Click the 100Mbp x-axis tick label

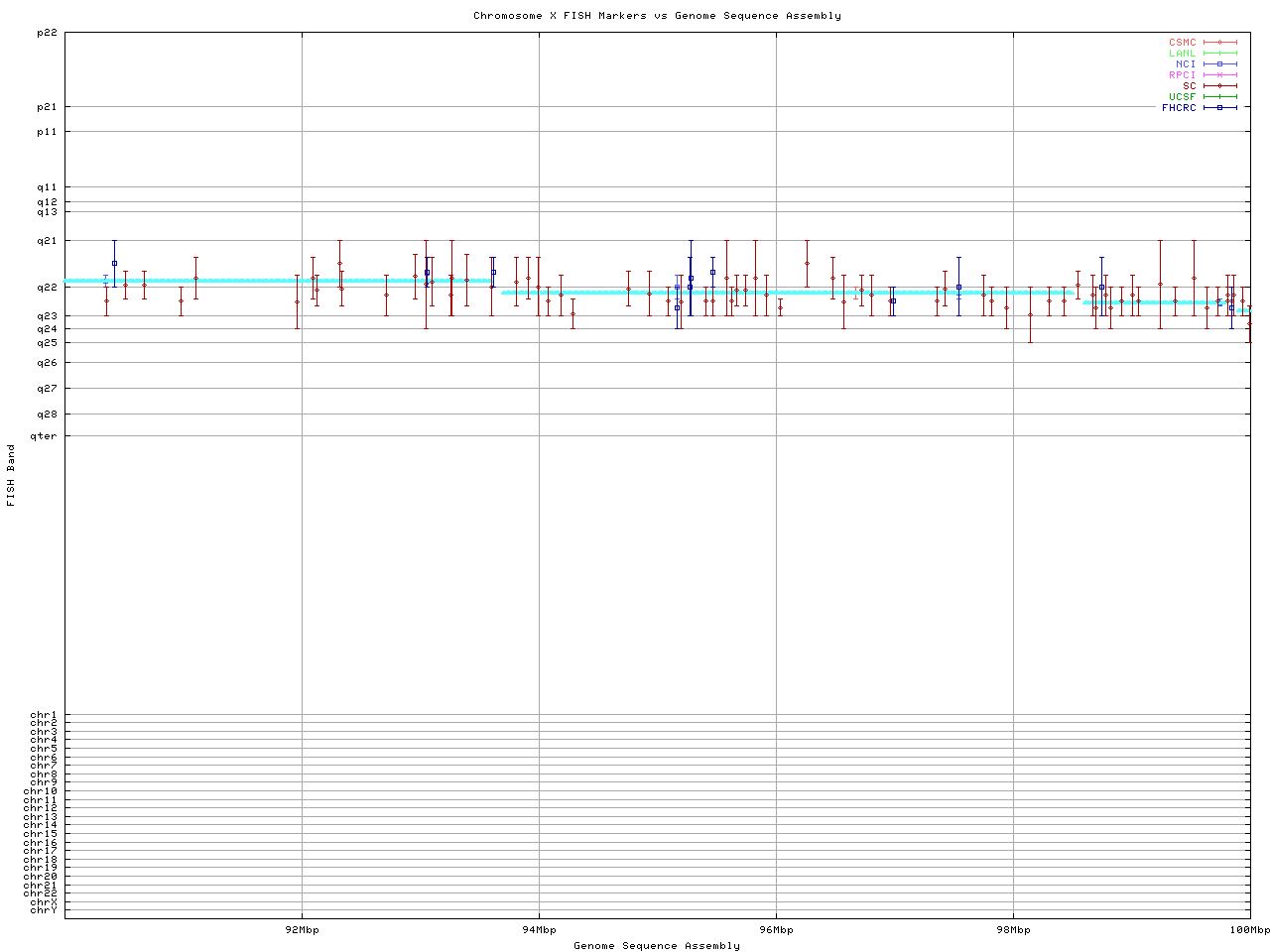[x=1249, y=930]
